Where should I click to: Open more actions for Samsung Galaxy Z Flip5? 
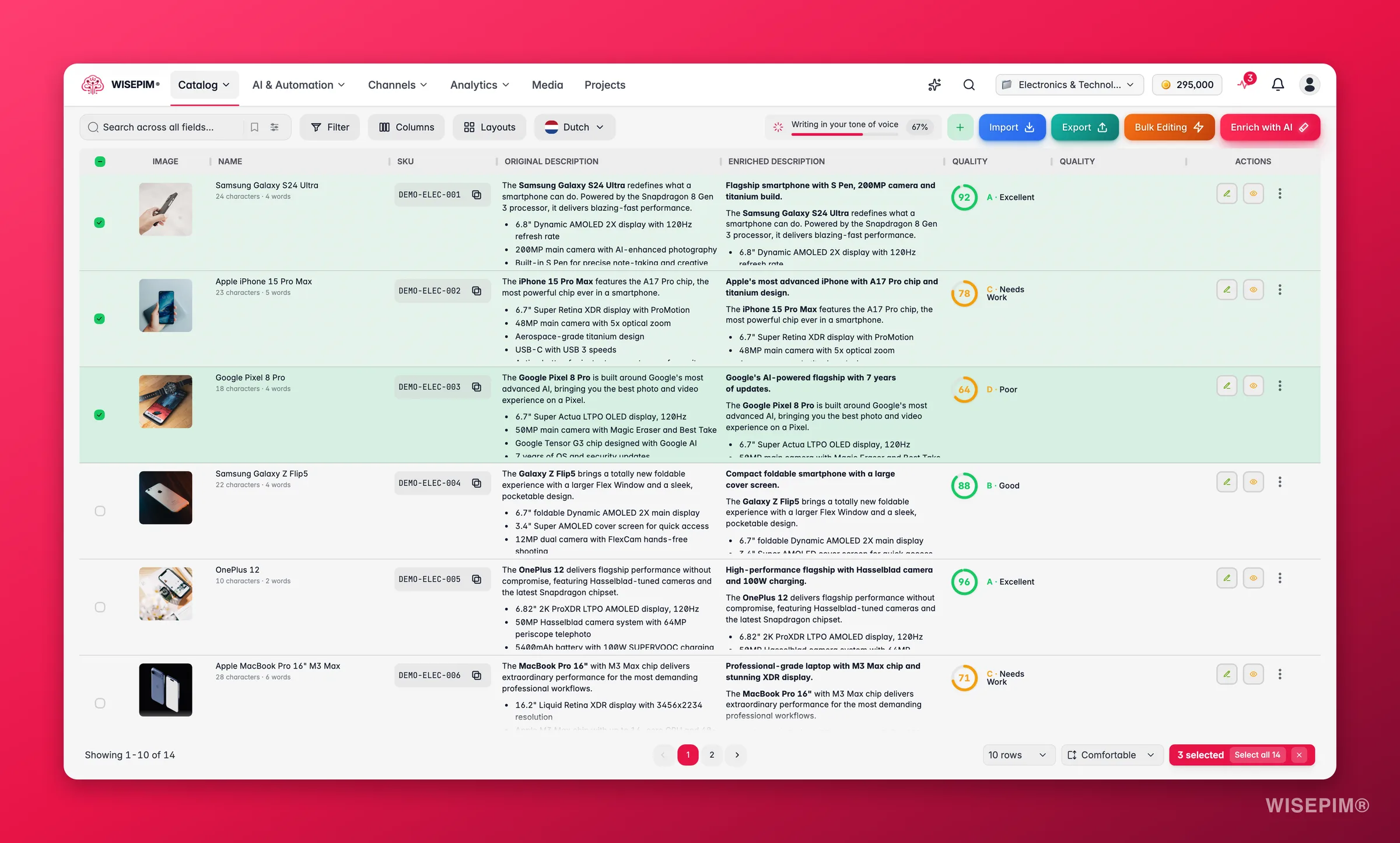coord(1280,482)
